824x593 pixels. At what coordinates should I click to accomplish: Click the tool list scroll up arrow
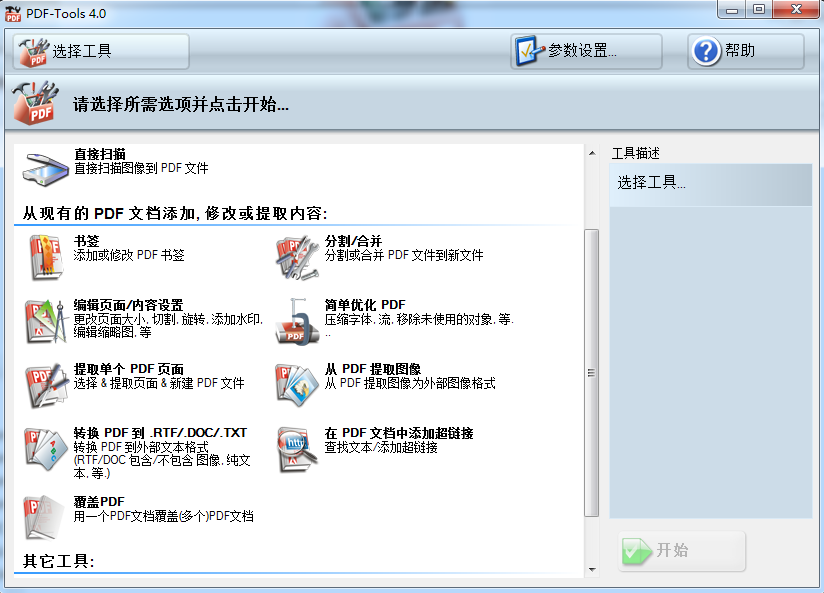(592, 153)
